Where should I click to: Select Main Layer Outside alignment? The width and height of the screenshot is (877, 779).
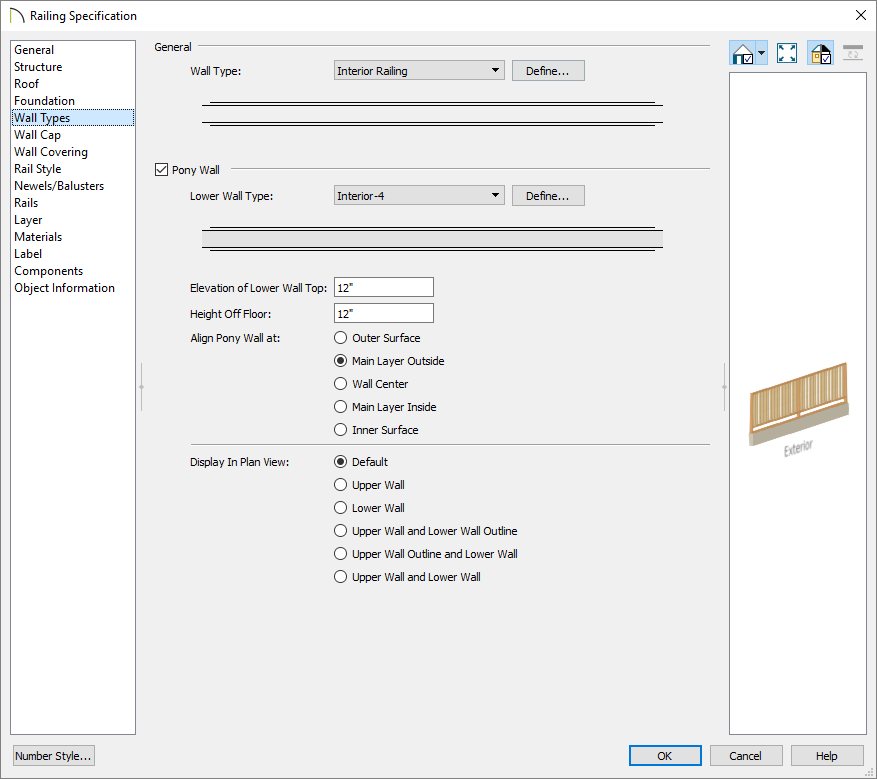point(341,361)
